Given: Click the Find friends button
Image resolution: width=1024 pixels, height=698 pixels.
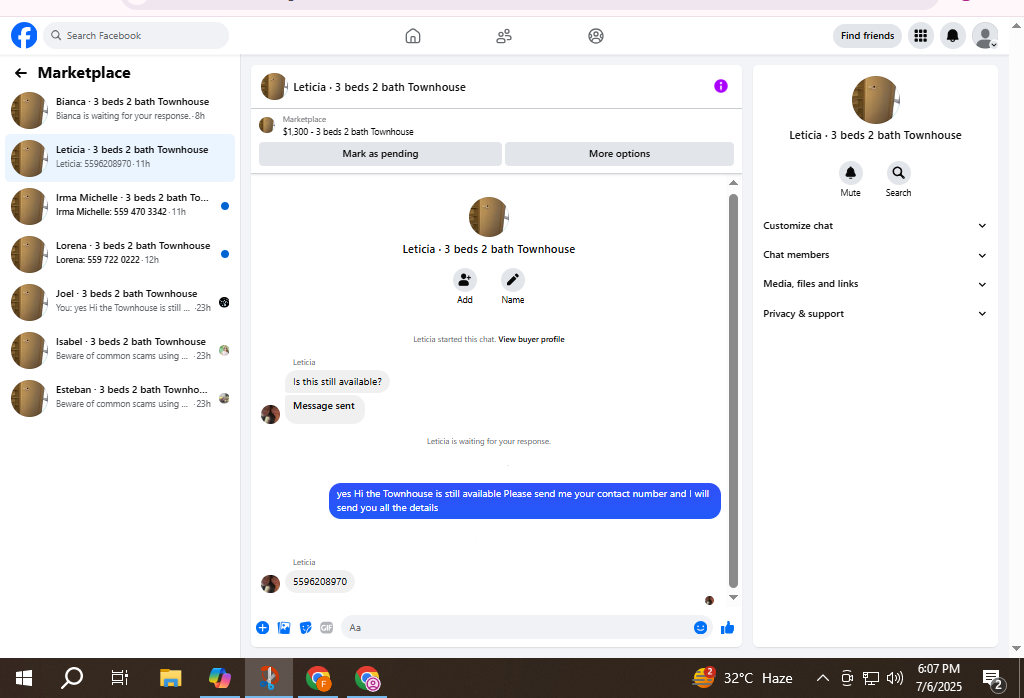Looking at the screenshot, I should tap(867, 36).
